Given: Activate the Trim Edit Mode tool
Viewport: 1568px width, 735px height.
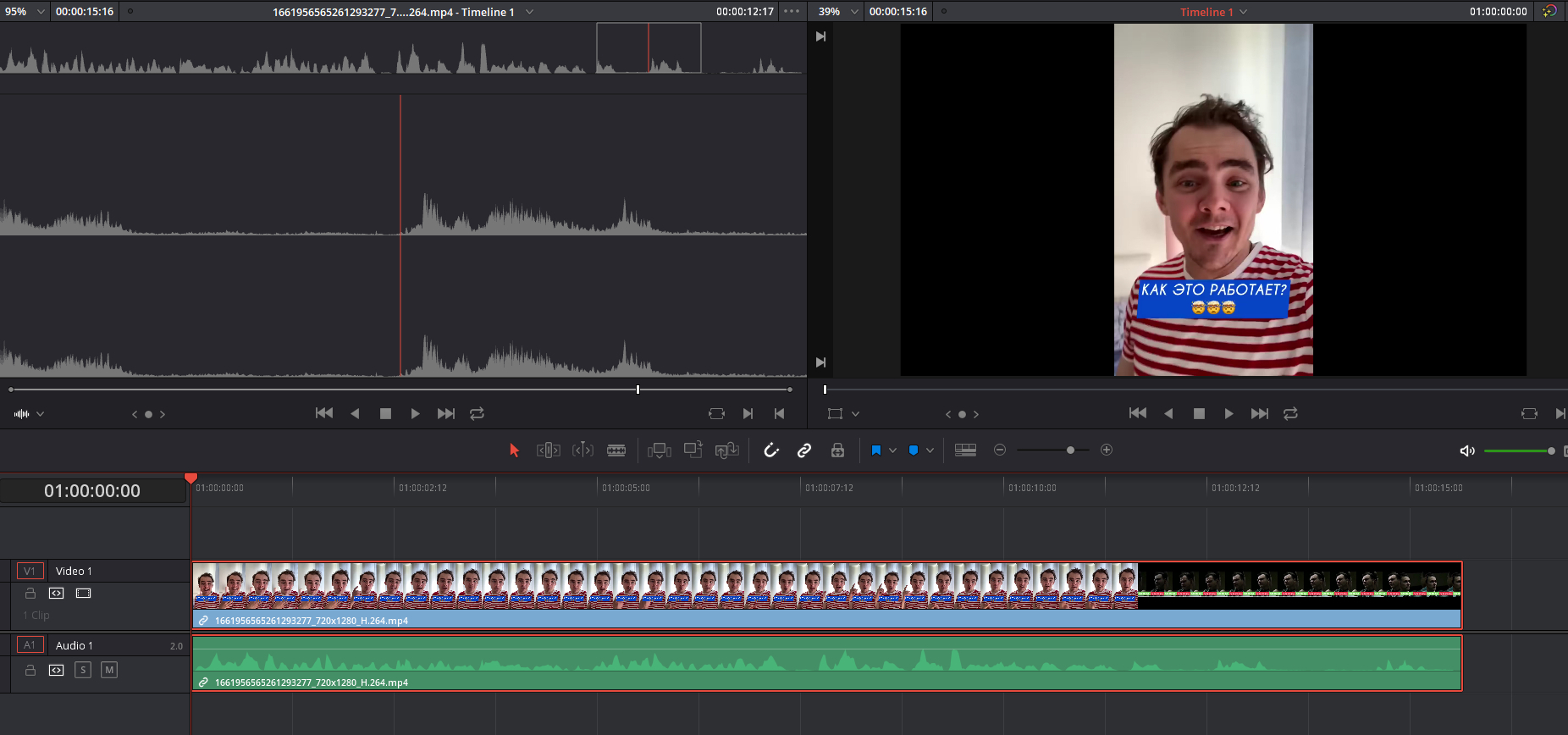Looking at the screenshot, I should point(548,450).
